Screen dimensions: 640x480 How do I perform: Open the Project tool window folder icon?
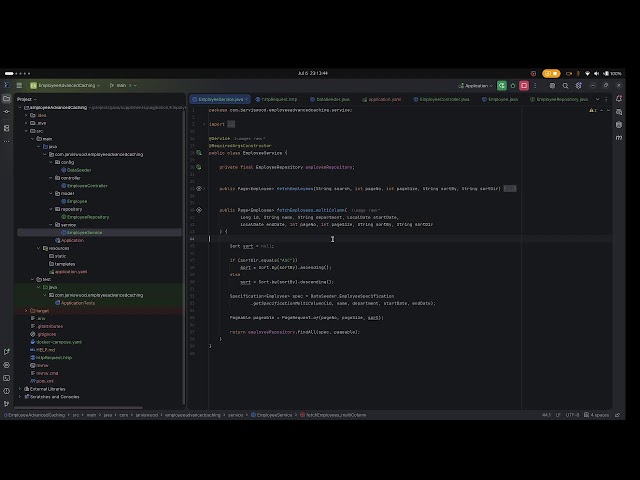pos(7,98)
